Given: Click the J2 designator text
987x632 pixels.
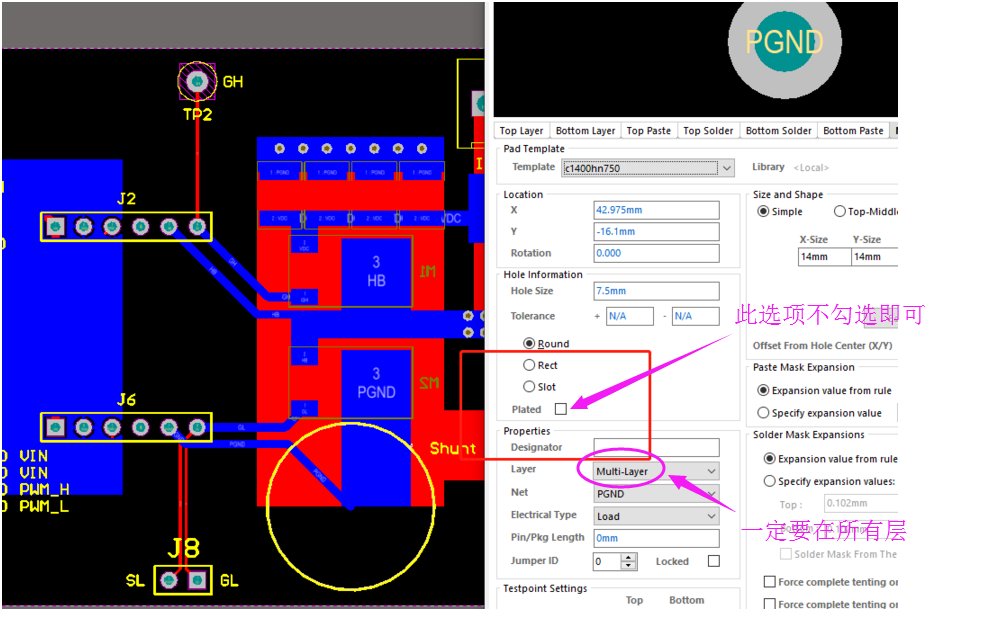Looking at the screenshot, I should (x=127, y=199).
